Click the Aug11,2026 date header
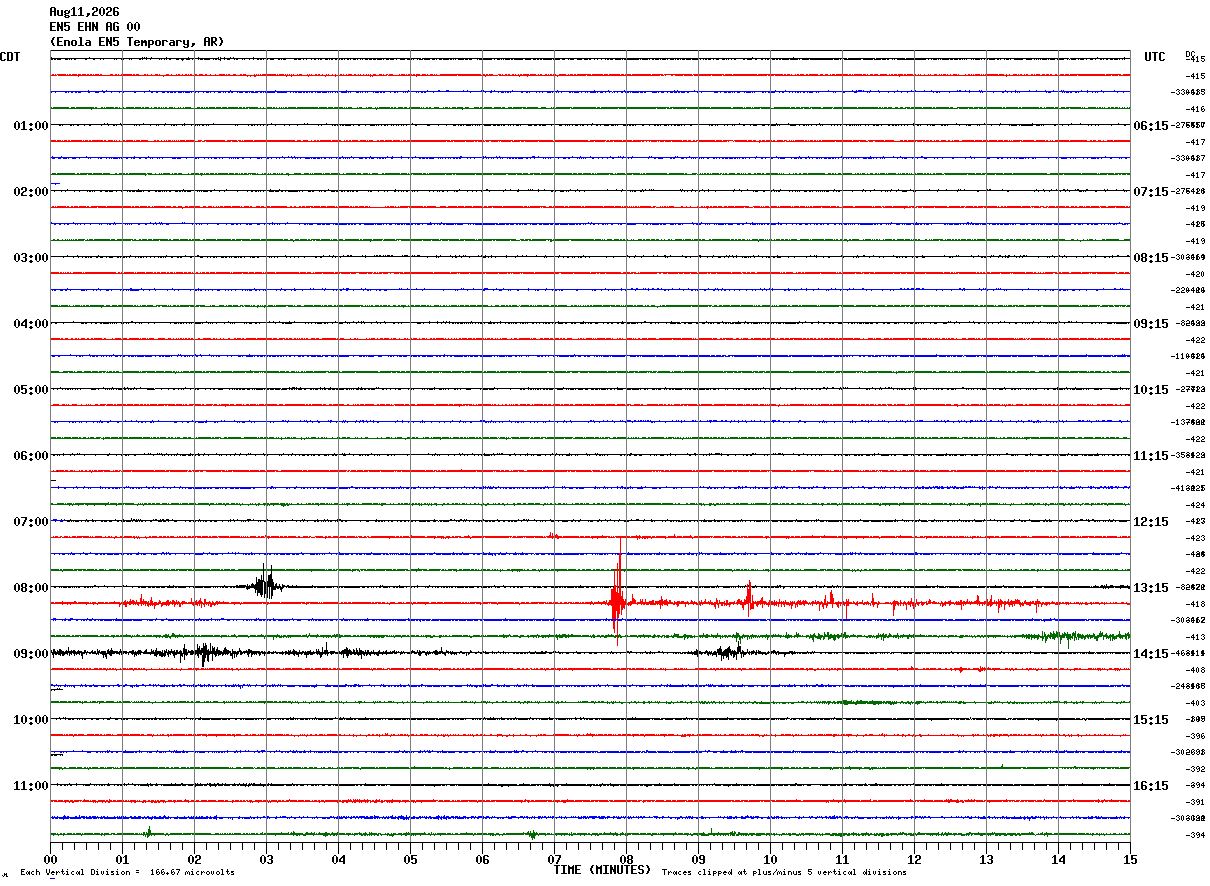This screenshot has height=886, width=1210. pos(84,12)
